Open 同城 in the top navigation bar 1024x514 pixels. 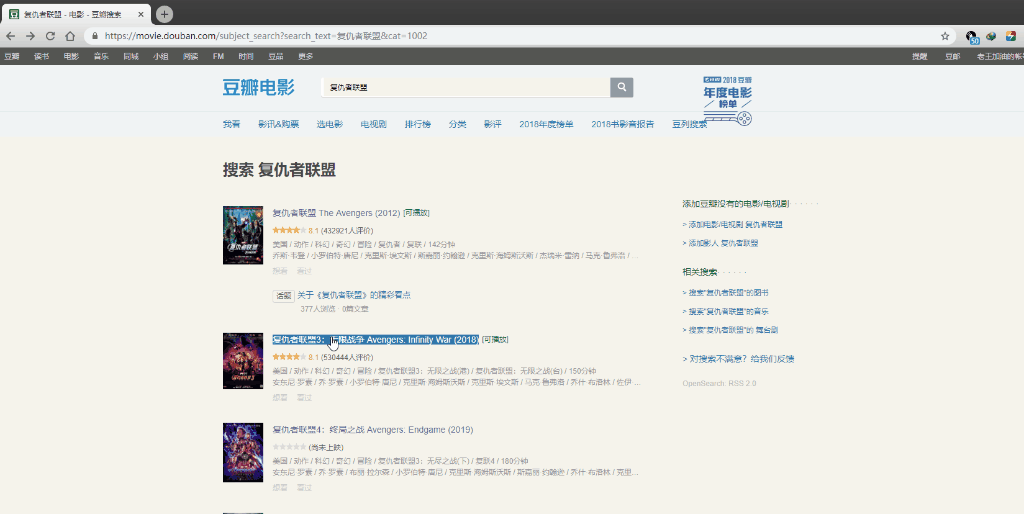click(x=131, y=56)
